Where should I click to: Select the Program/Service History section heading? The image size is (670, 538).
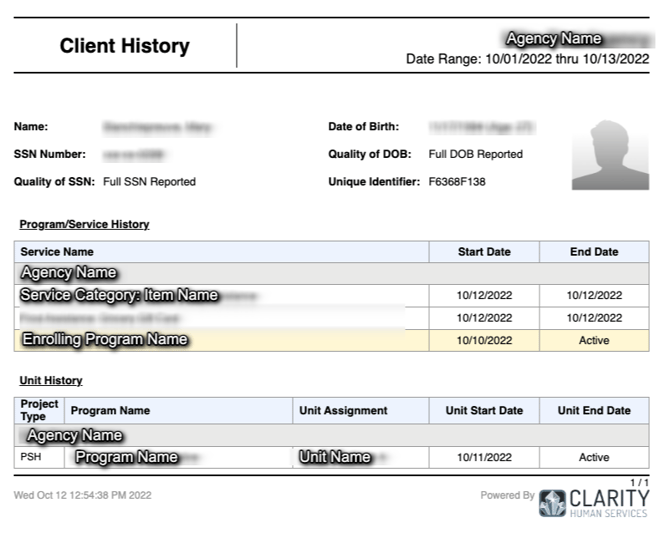coord(84,224)
